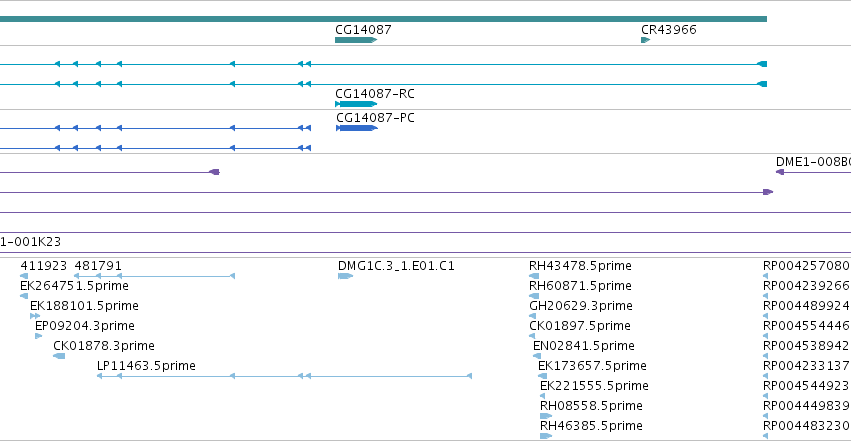
Task: Click the 481791 feature label
Action: point(98,266)
